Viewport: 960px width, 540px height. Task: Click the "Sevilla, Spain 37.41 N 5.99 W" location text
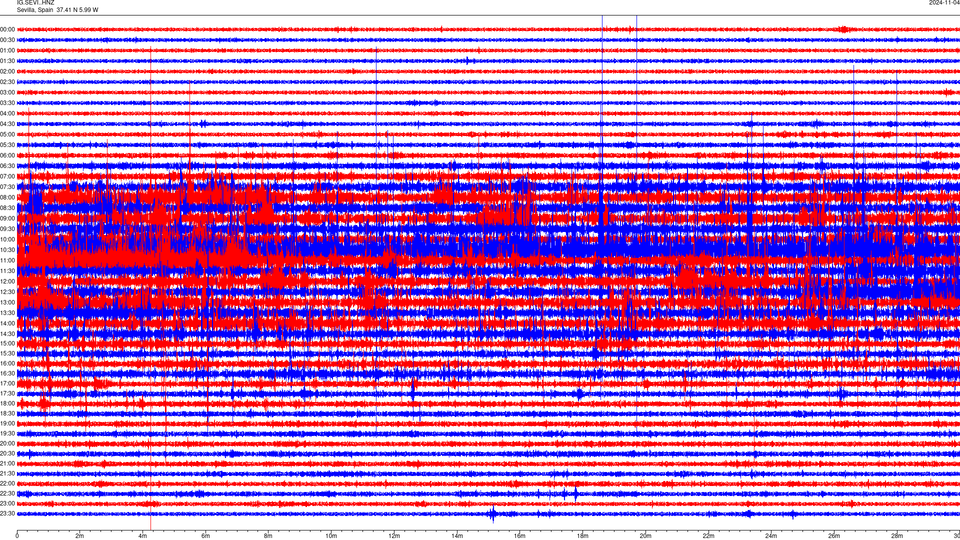point(57,10)
